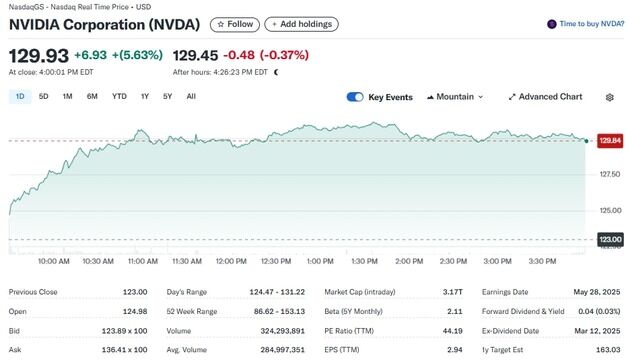628x361 pixels.
Task: Click the Advanced Chart expand arrow icon
Action: 512,97
